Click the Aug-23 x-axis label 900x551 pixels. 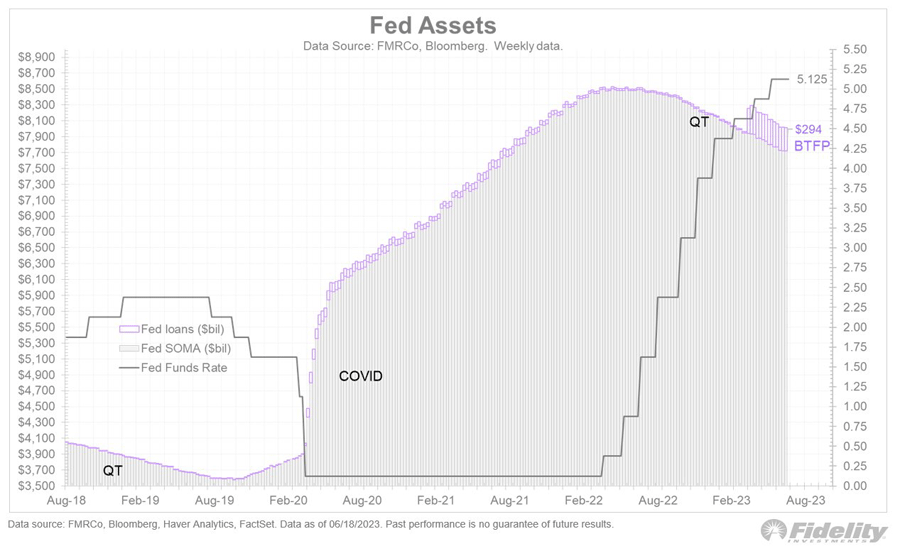pyautogui.click(x=805, y=498)
